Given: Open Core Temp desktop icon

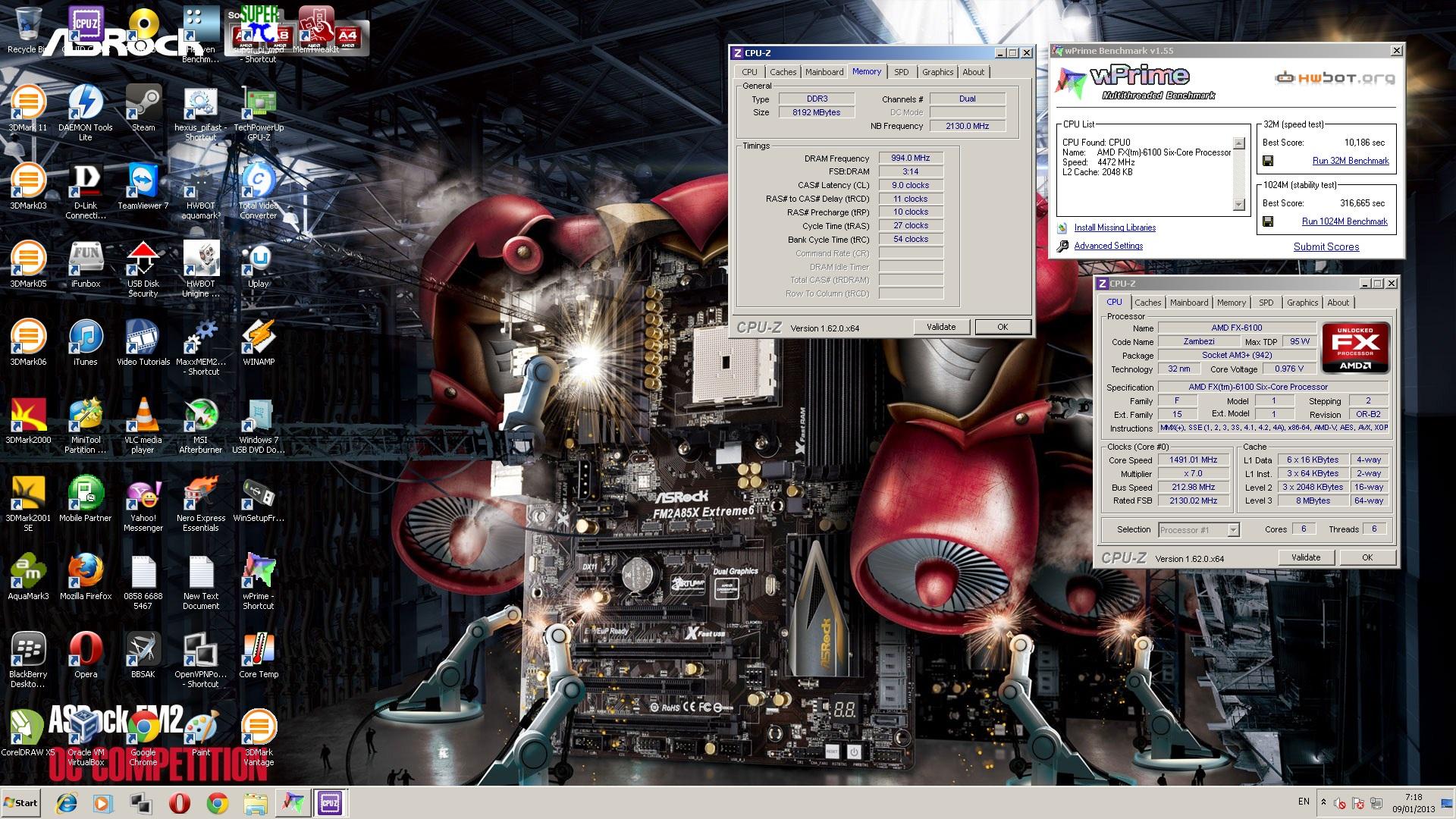Looking at the screenshot, I should tap(259, 656).
